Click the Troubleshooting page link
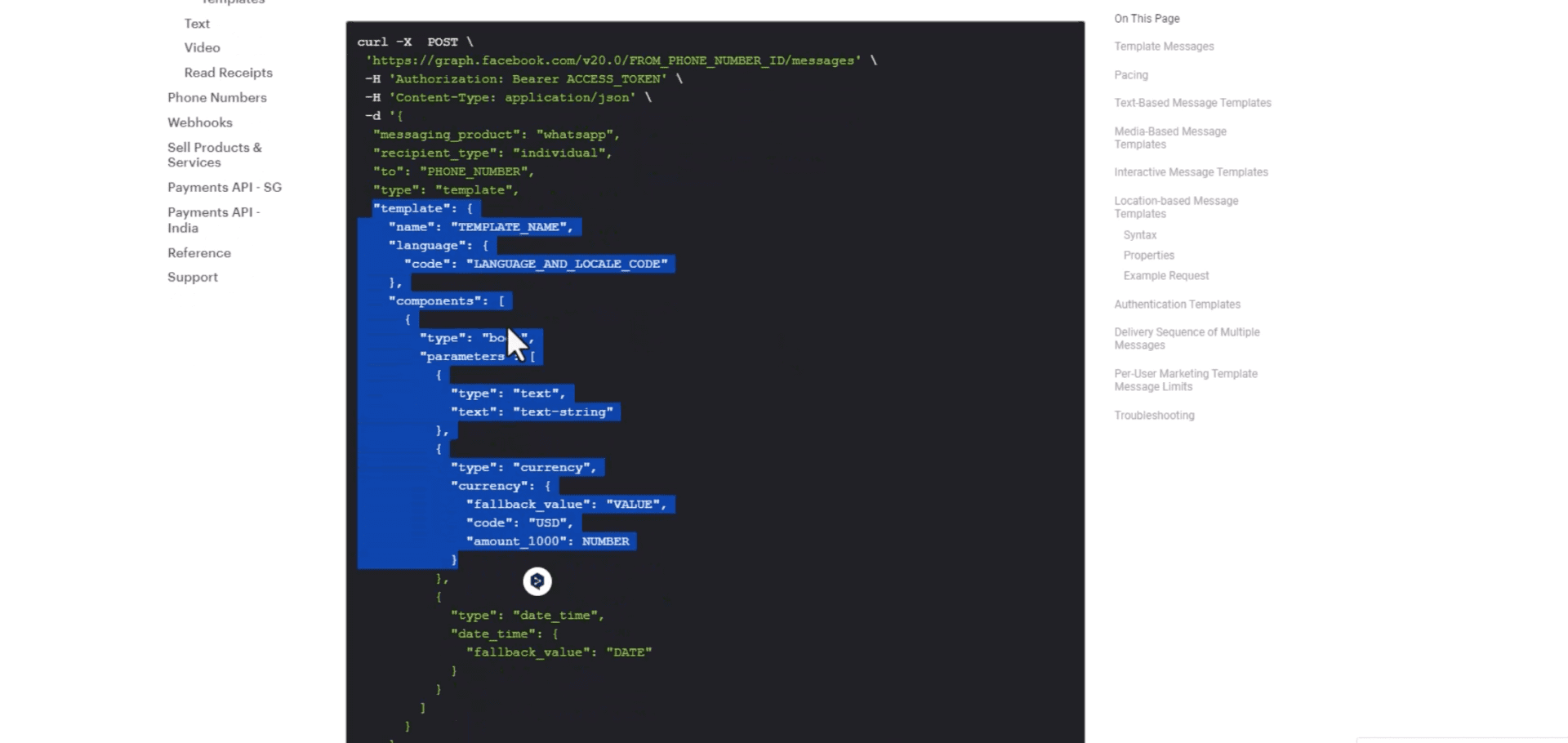This screenshot has height=743, width=1568. 1154,416
